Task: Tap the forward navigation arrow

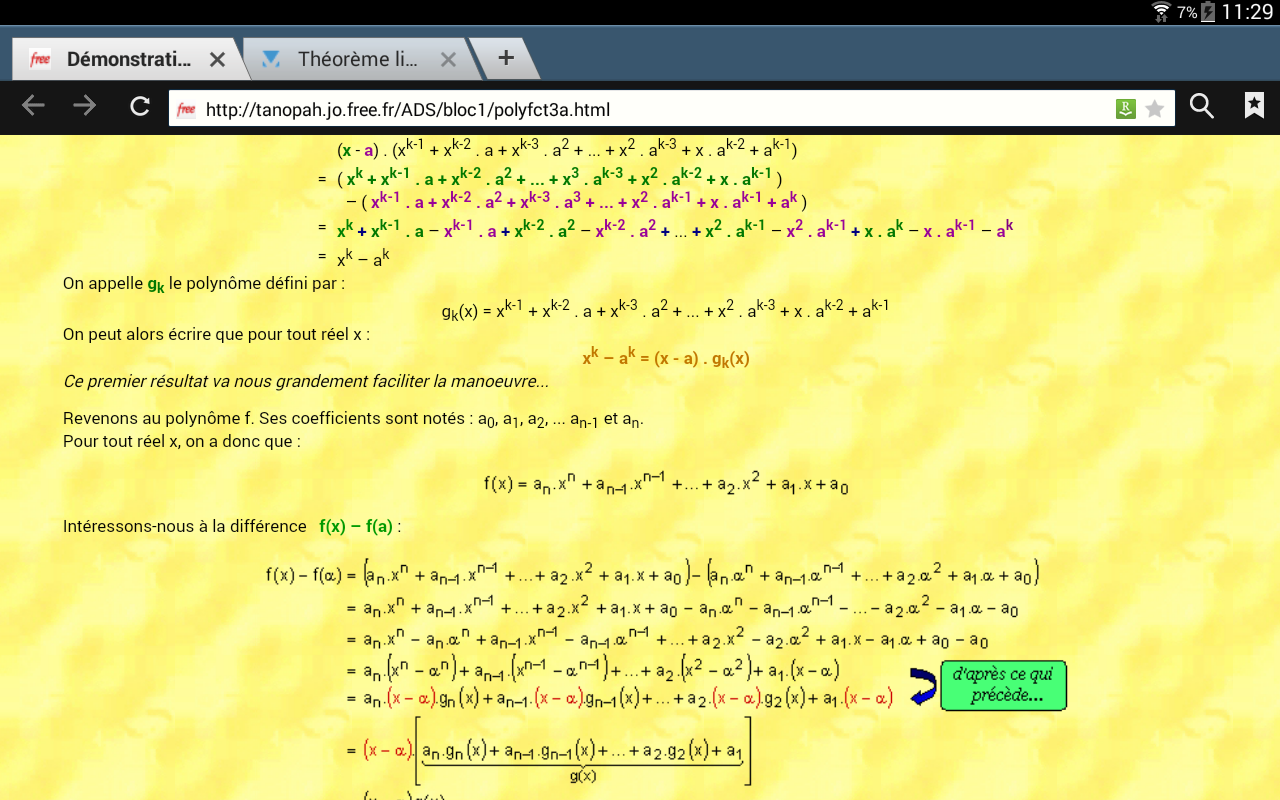Action: tap(85, 106)
